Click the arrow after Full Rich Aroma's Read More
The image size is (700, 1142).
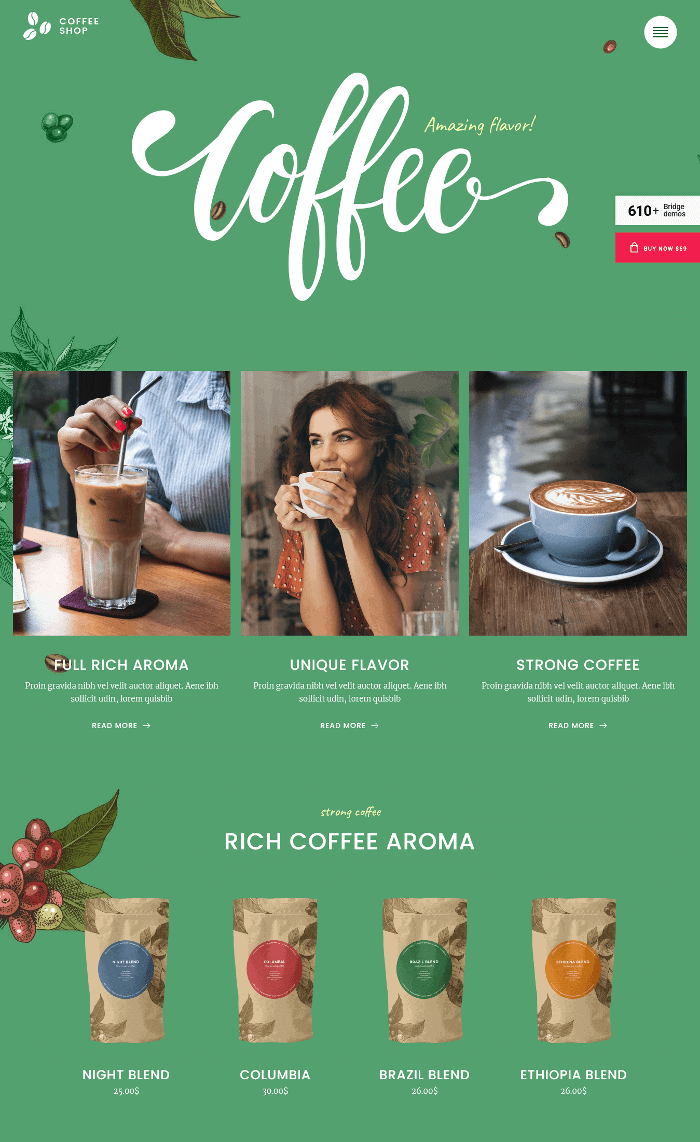tap(146, 725)
